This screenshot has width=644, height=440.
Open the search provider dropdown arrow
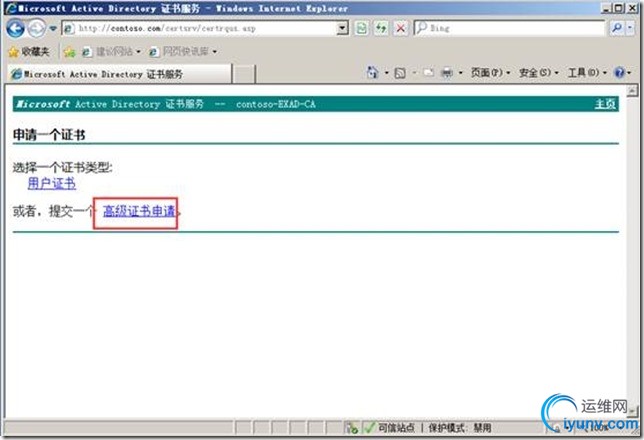630,28
